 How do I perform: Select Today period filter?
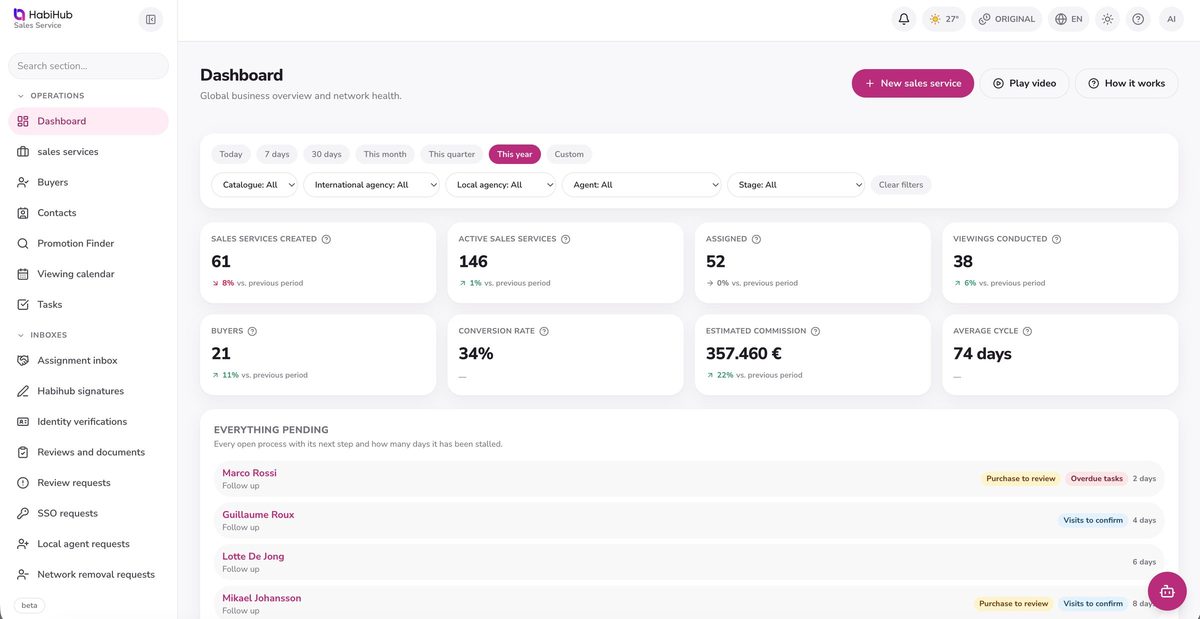(231, 154)
